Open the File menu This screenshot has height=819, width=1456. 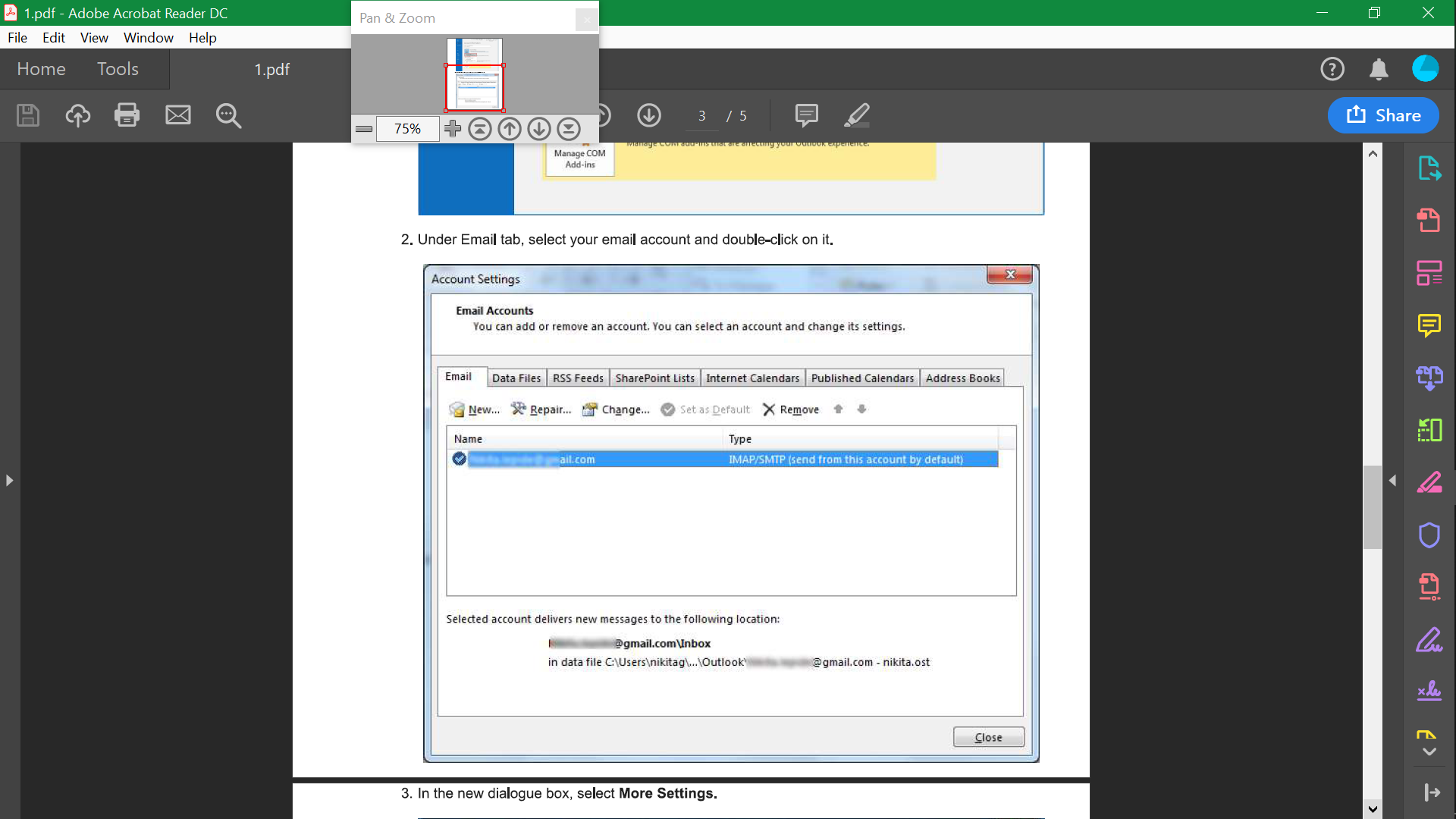pos(17,37)
